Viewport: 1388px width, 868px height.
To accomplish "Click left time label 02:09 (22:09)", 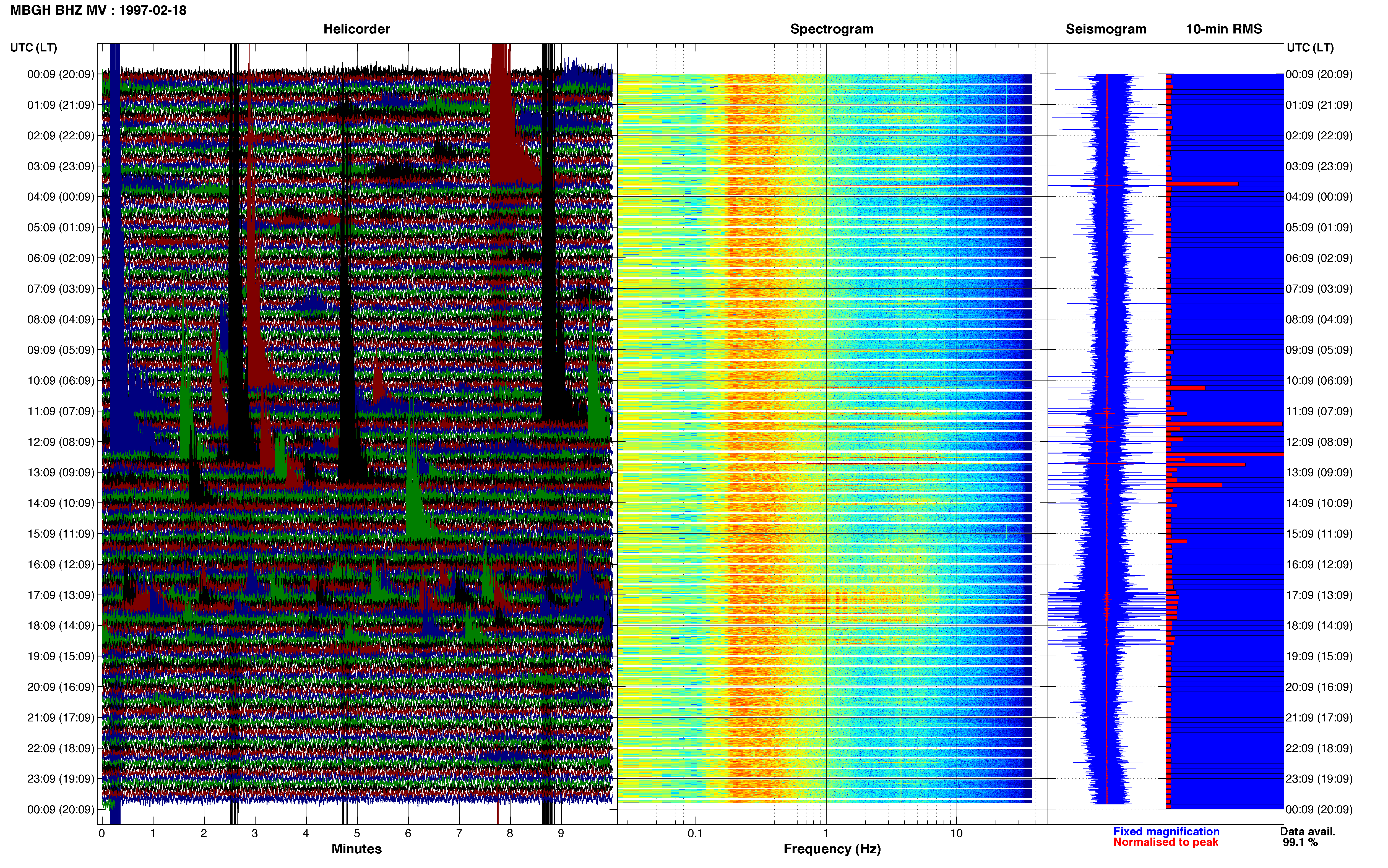I will pyautogui.click(x=61, y=135).
